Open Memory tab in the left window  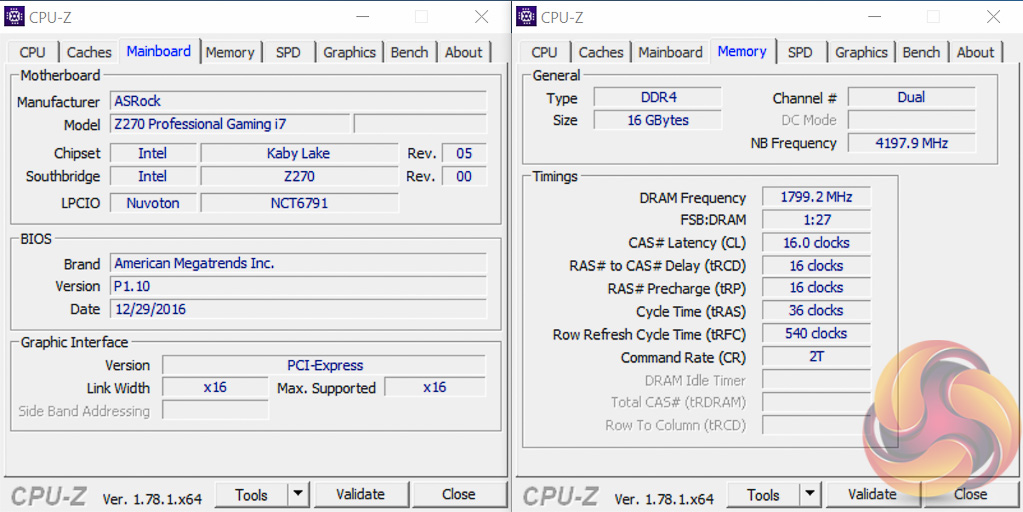click(230, 52)
